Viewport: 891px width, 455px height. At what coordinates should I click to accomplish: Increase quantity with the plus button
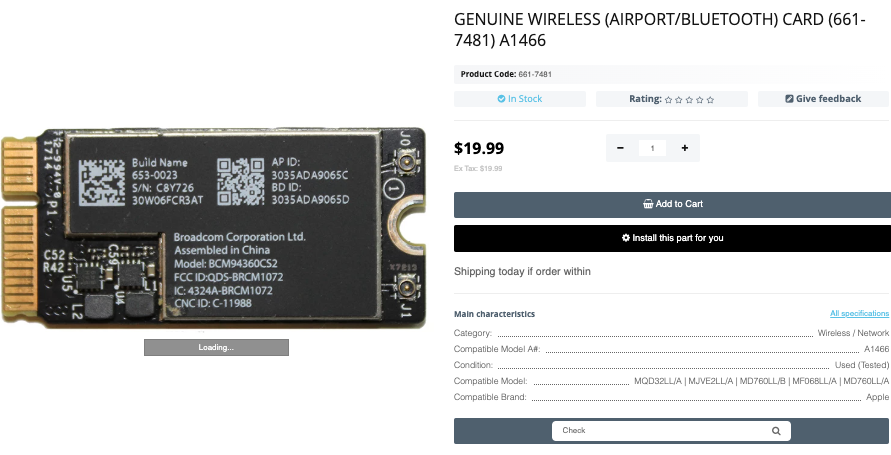point(684,148)
